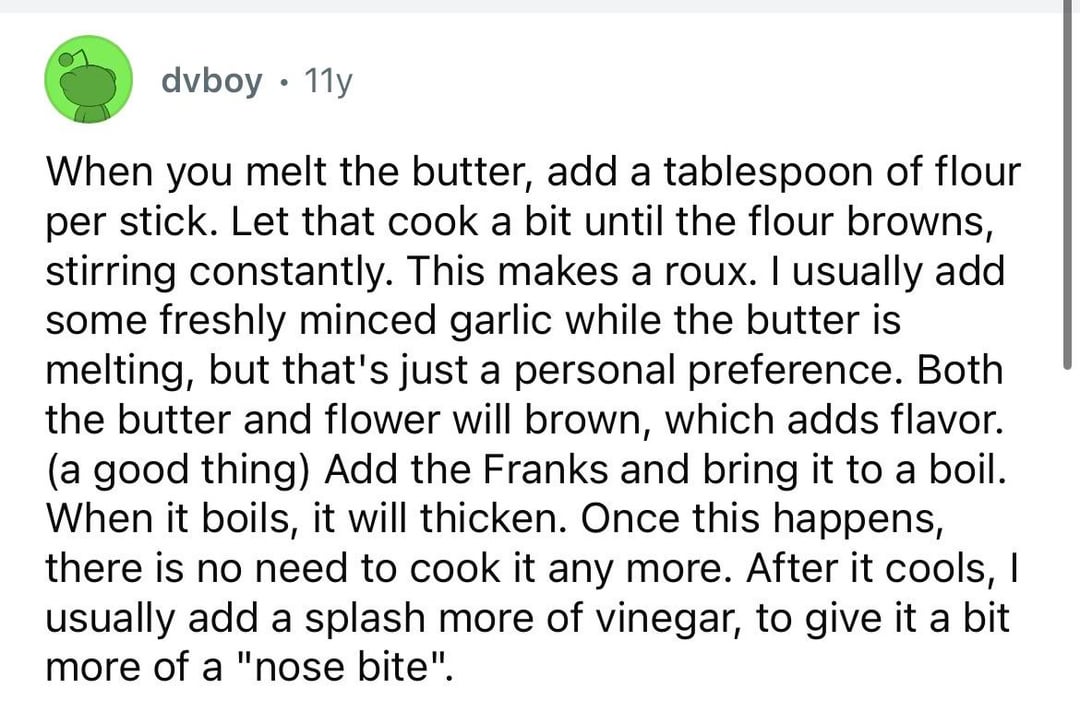Click the word "vinegar" in the comment

click(x=664, y=615)
